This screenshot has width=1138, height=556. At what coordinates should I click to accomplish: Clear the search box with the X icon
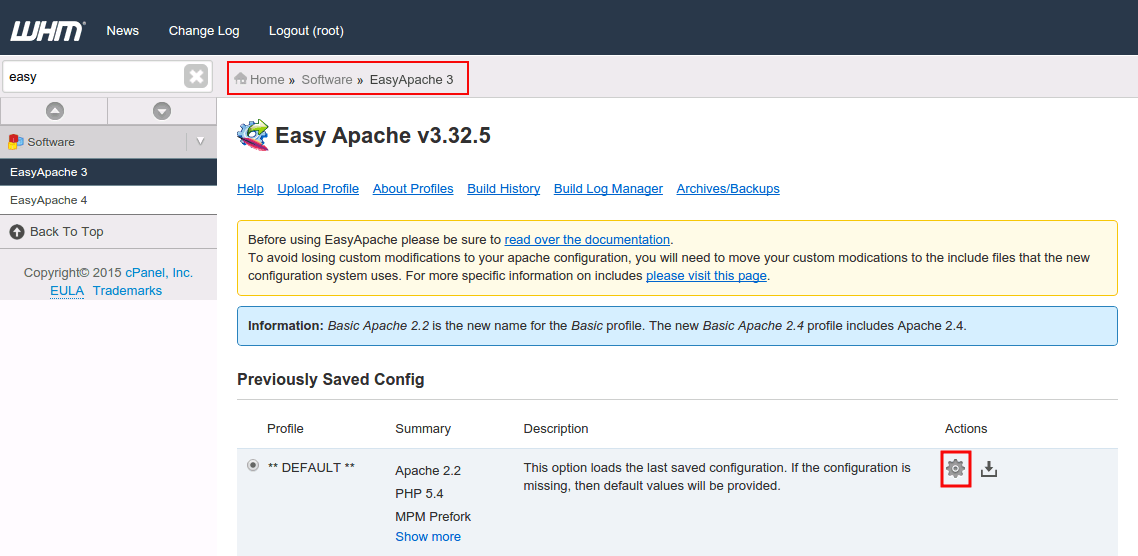pos(196,75)
